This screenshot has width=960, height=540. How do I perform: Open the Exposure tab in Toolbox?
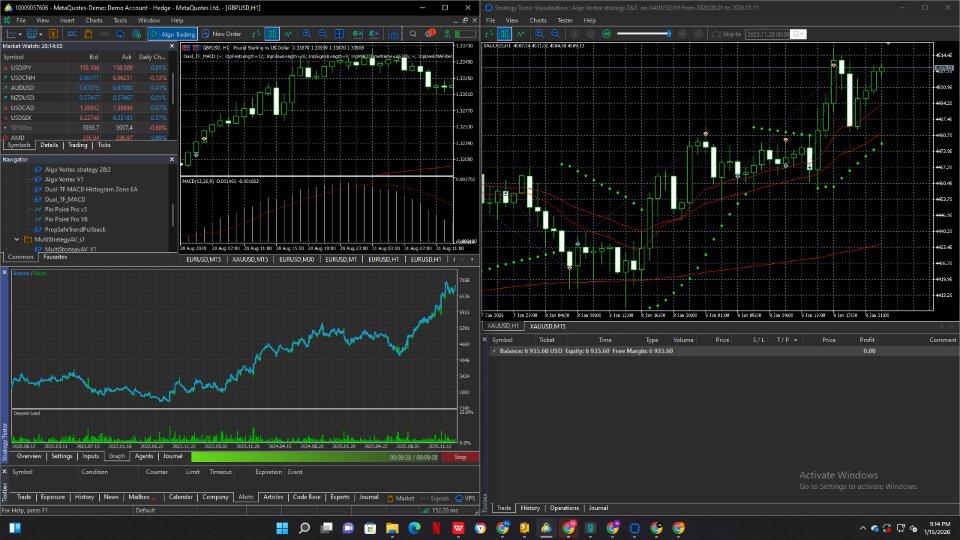53,497
